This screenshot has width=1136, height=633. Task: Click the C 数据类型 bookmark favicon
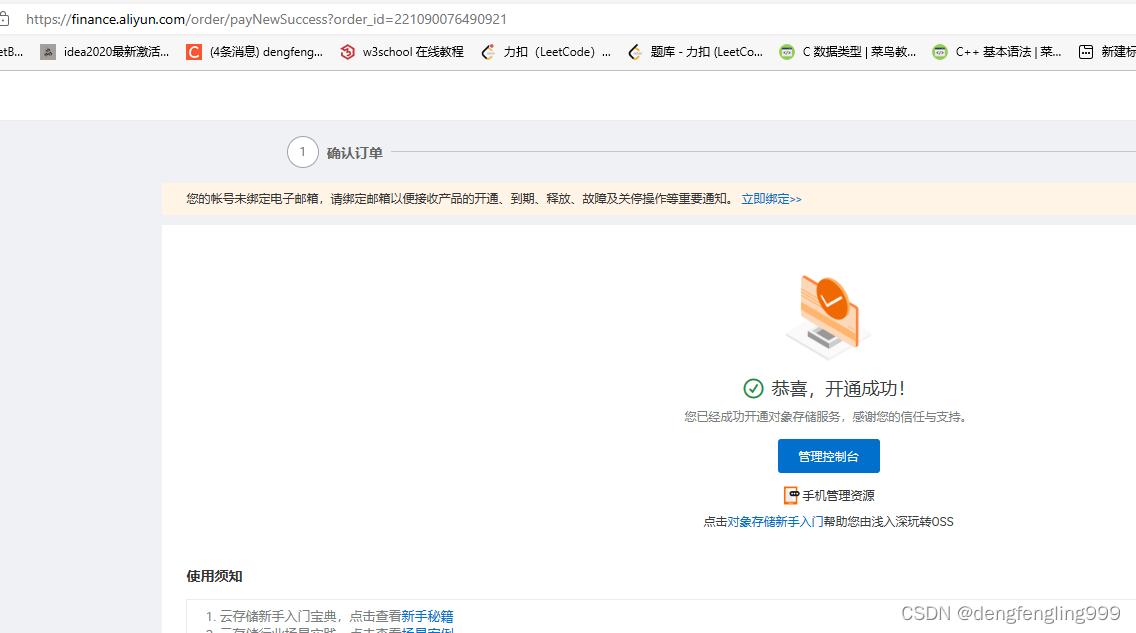[x=787, y=51]
